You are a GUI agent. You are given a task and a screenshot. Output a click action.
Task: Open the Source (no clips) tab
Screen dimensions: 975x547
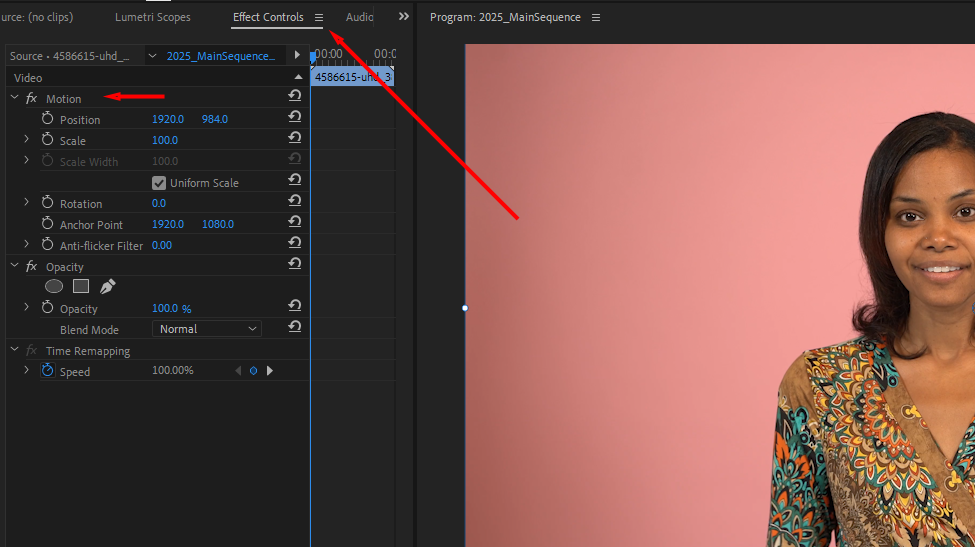37,17
